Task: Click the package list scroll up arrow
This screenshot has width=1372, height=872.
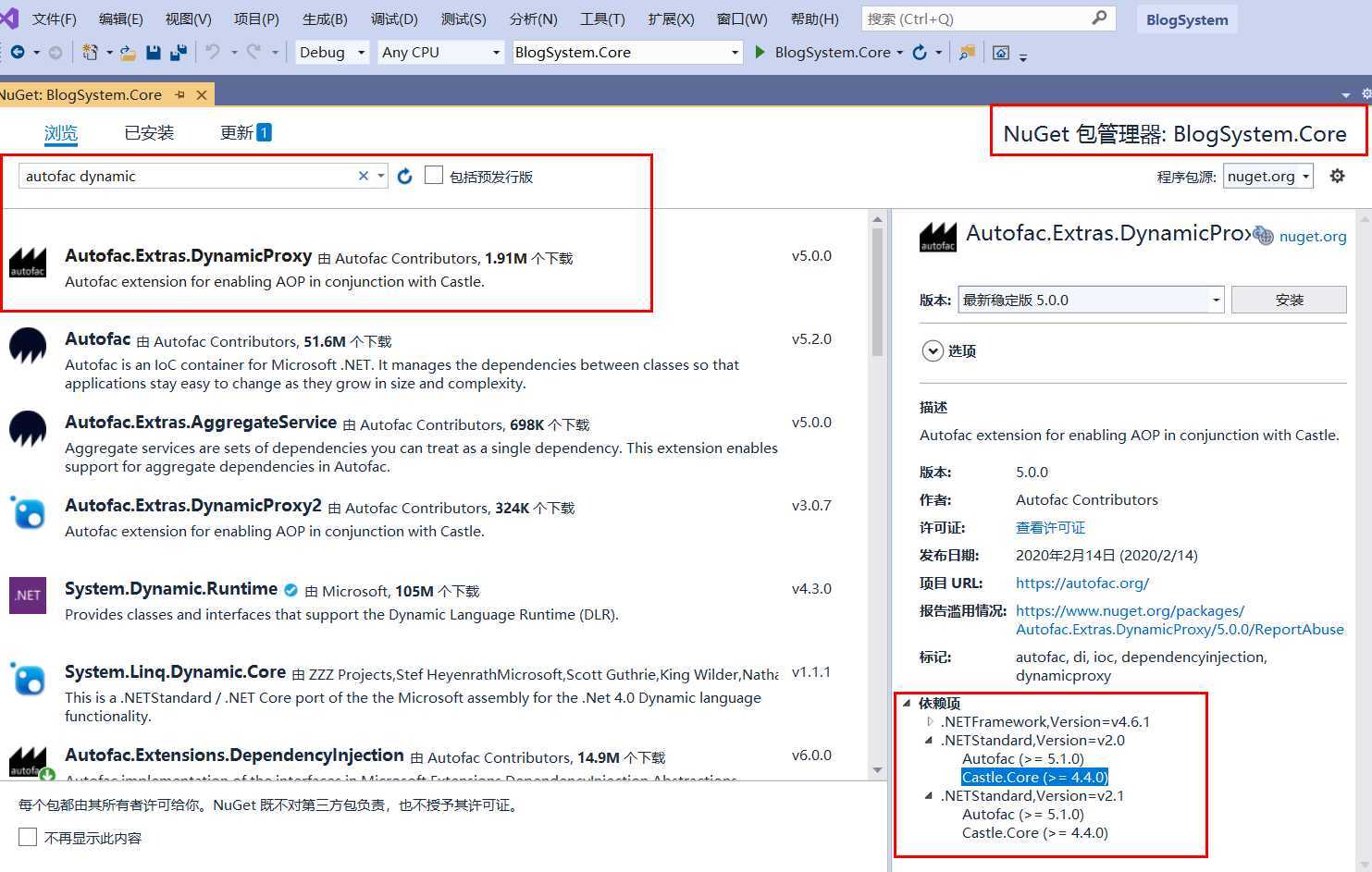Action: click(x=877, y=219)
